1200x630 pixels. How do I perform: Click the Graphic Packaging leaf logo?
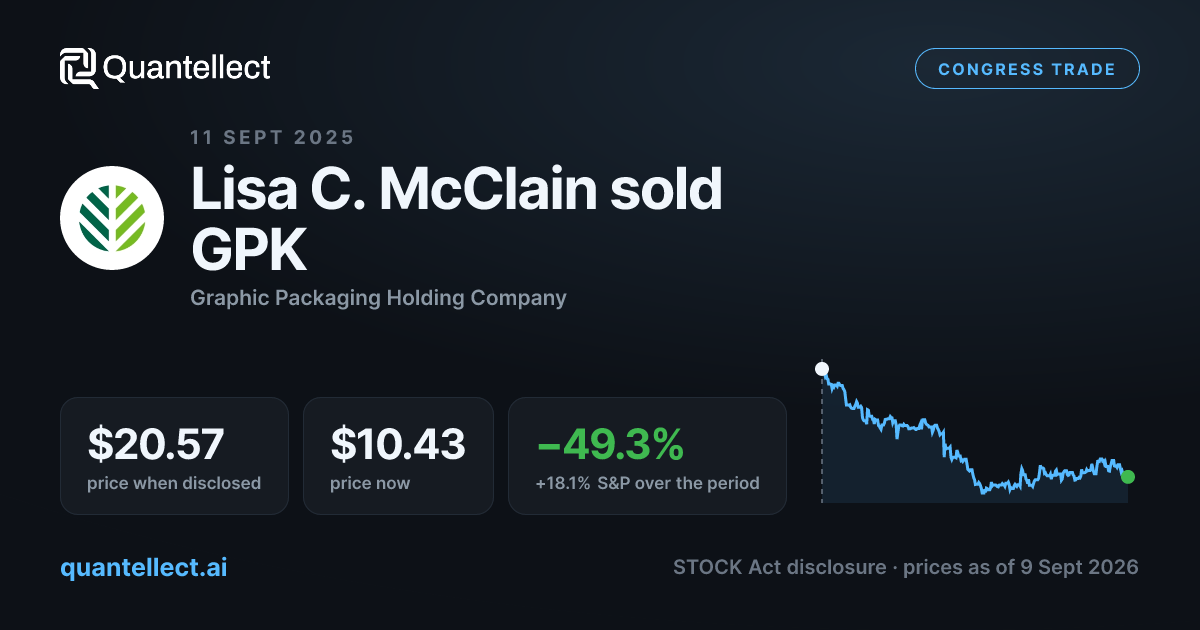tap(112, 218)
